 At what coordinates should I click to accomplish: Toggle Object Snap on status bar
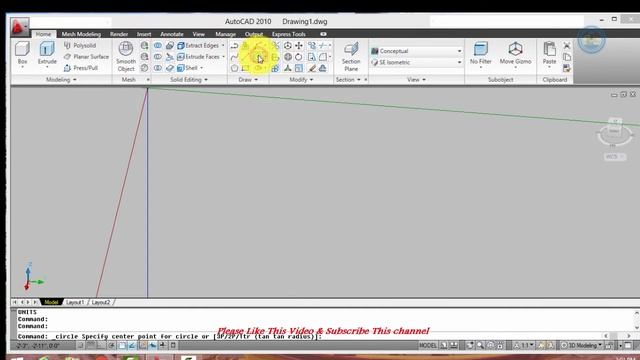click(122, 345)
